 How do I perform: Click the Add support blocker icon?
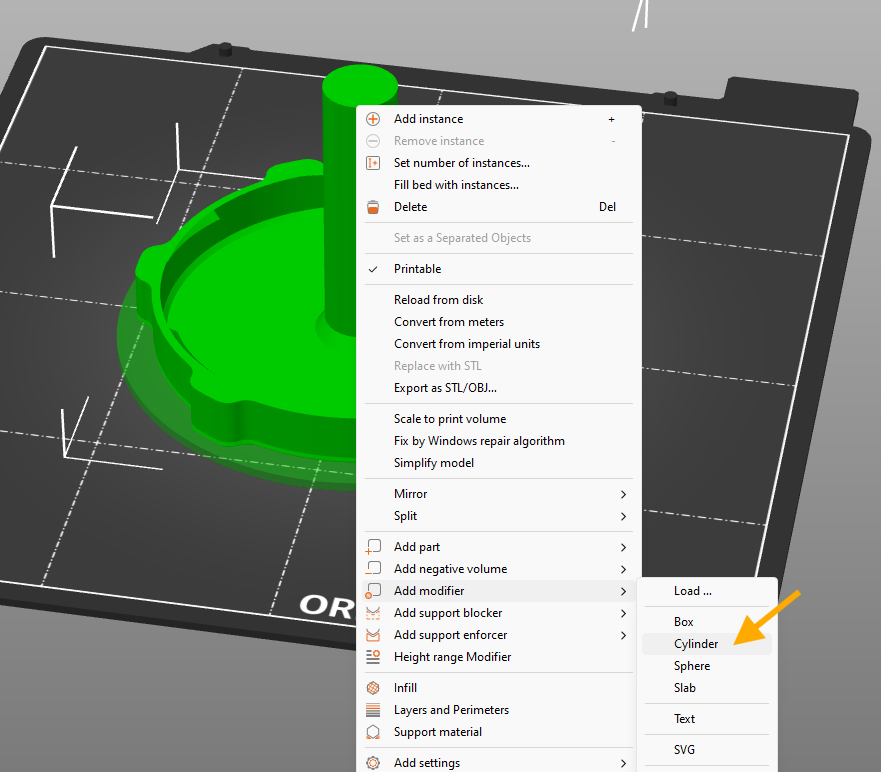373,613
